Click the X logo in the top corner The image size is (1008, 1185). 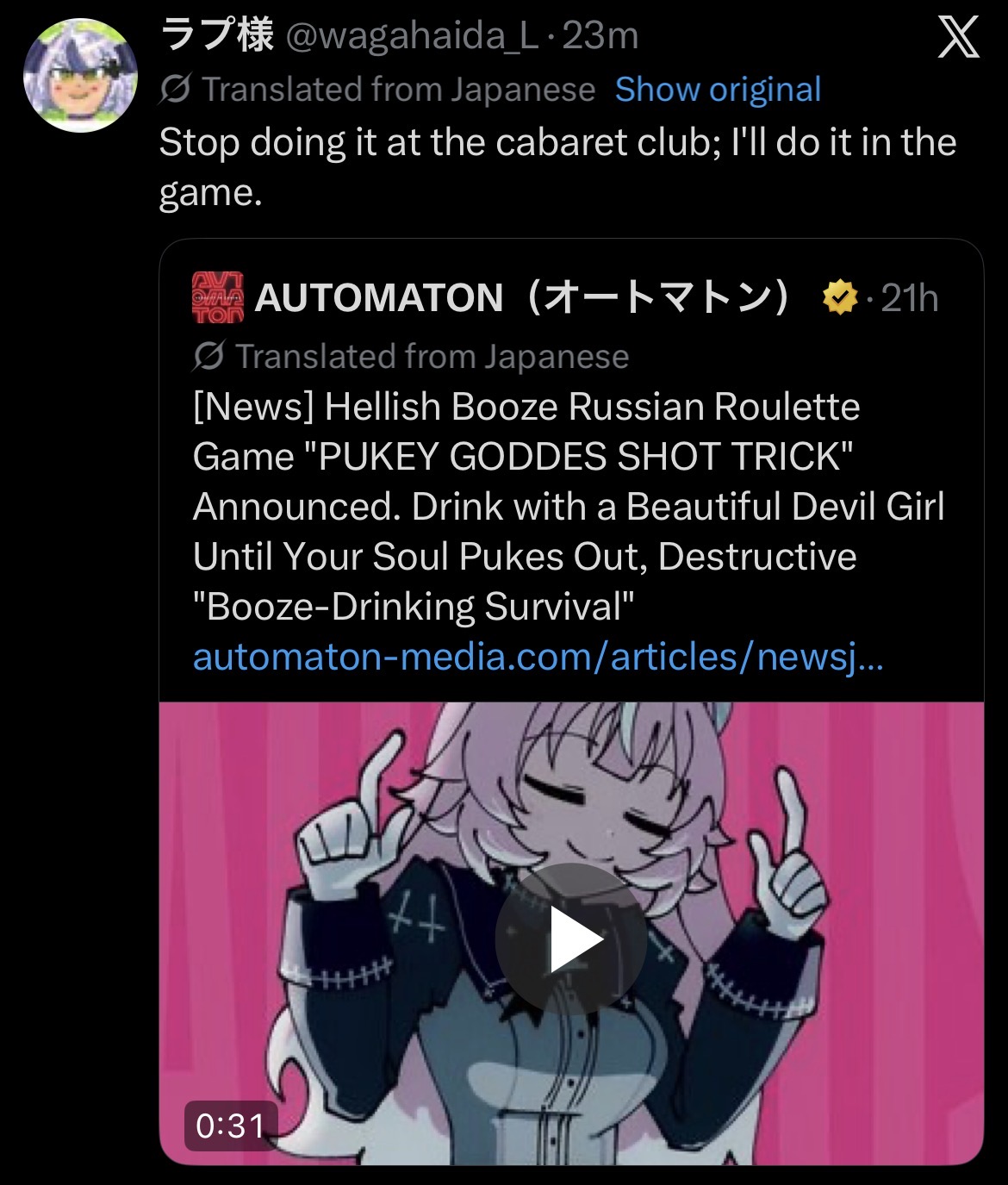pos(958,37)
